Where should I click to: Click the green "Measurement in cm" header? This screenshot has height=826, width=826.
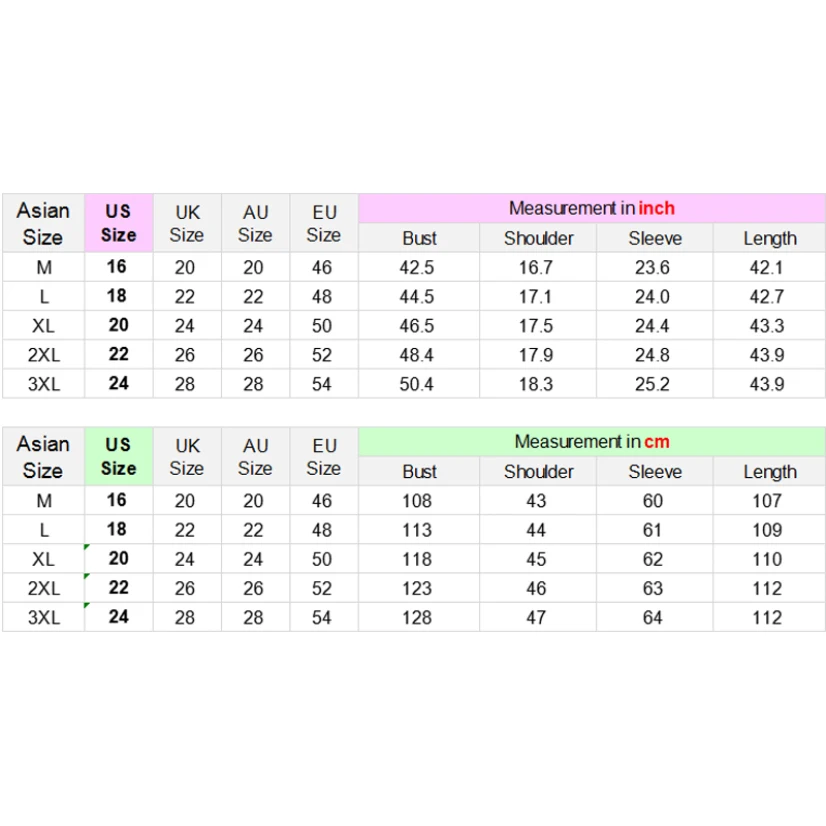[x=591, y=441]
